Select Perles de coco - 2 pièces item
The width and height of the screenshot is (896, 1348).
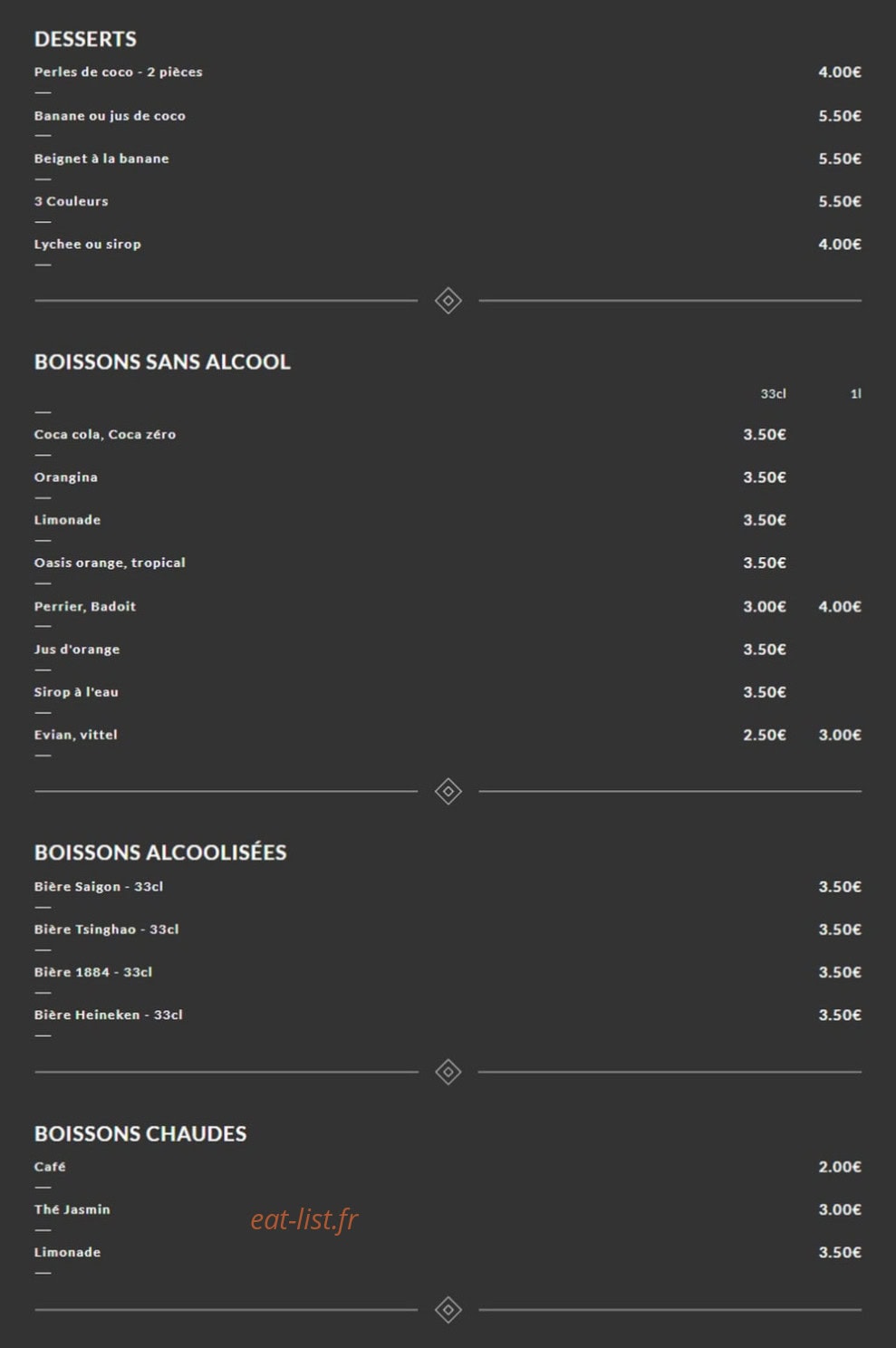pyautogui.click(x=119, y=72)
